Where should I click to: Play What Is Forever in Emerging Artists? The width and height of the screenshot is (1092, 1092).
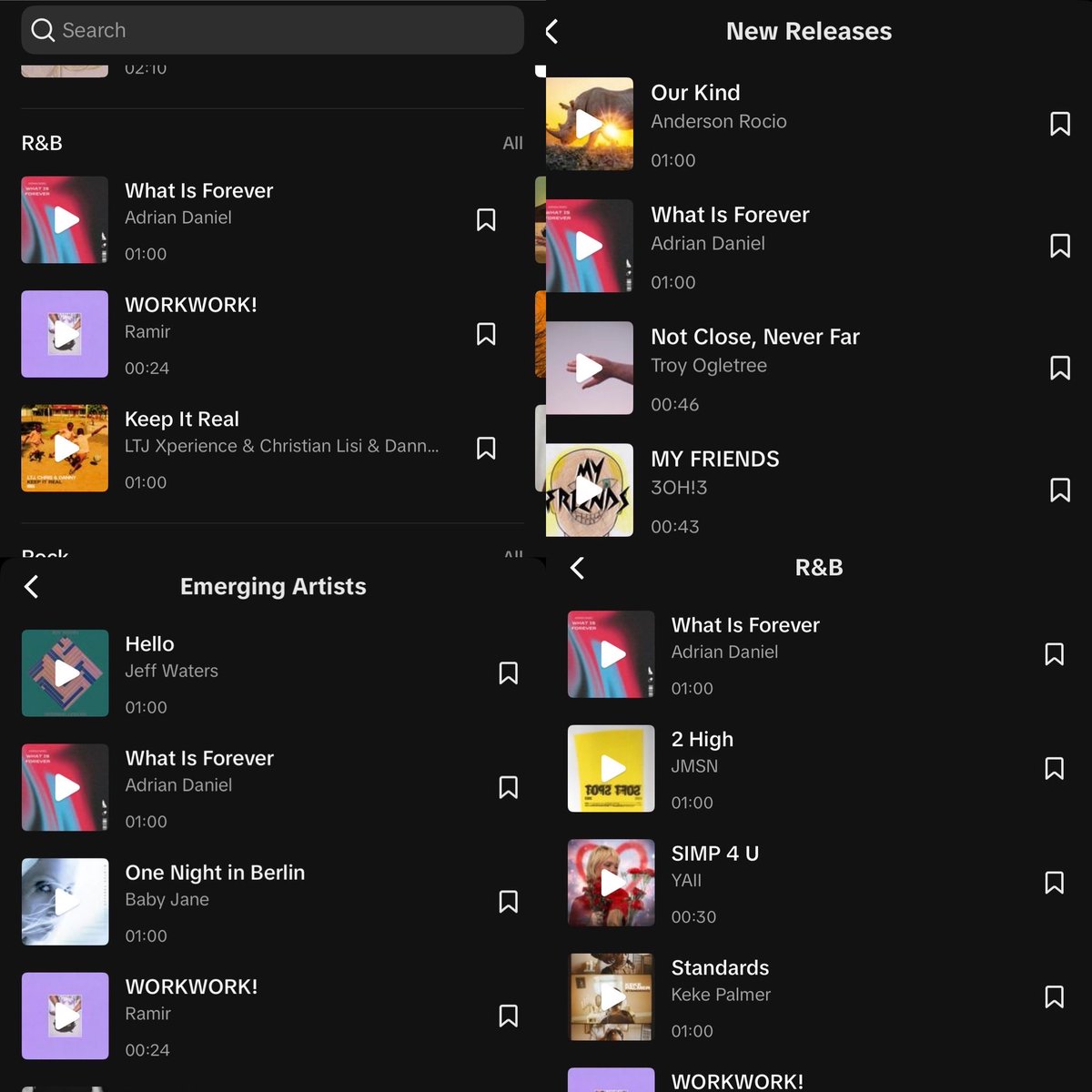65,787
